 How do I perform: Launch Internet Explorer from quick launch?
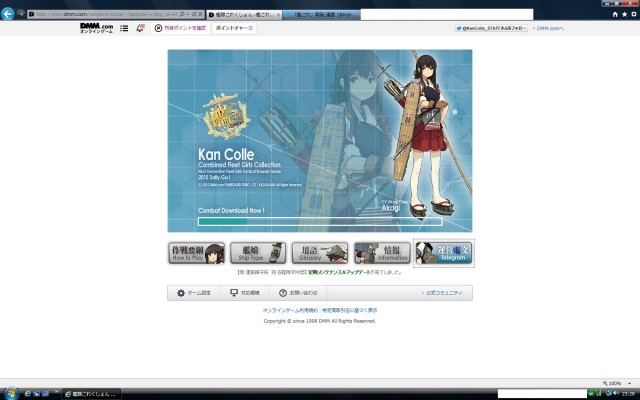(x=28, y=394)
